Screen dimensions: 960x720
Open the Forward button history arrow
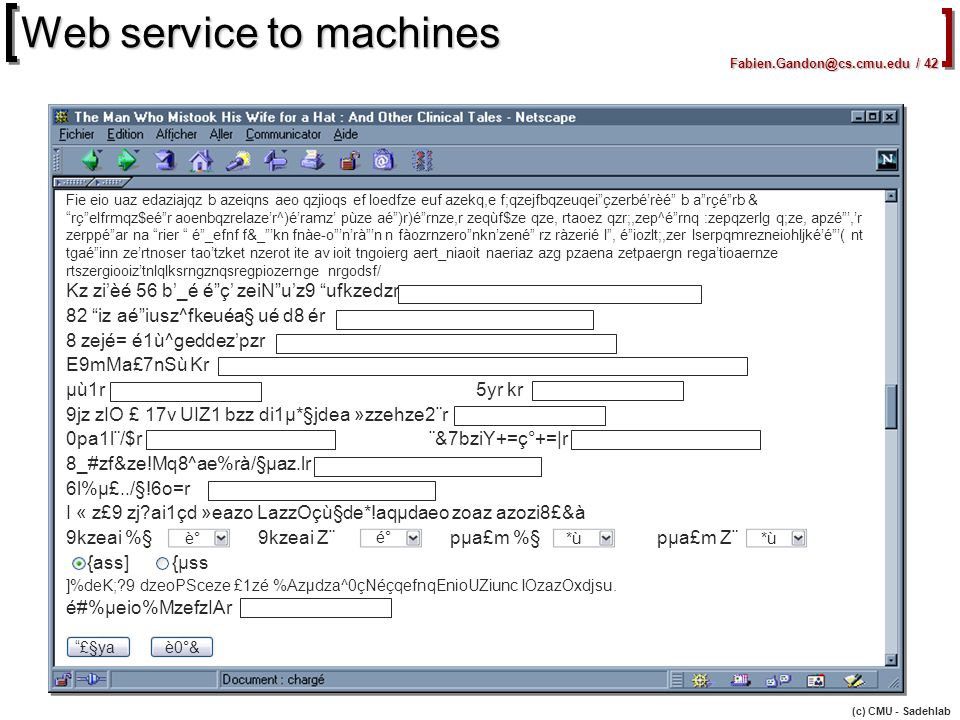[x=136, y=152]
